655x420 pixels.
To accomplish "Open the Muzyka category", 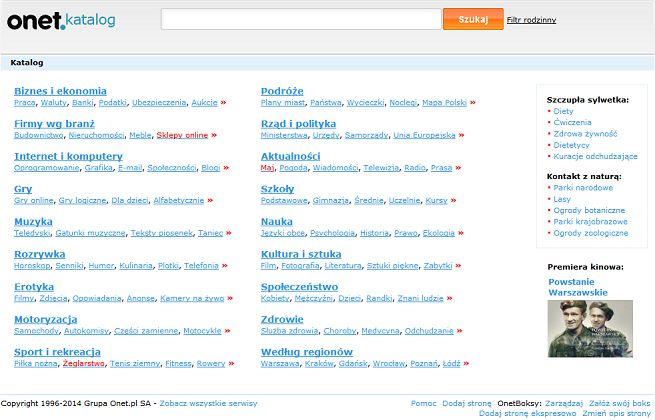I will click(x=33, y=221).
